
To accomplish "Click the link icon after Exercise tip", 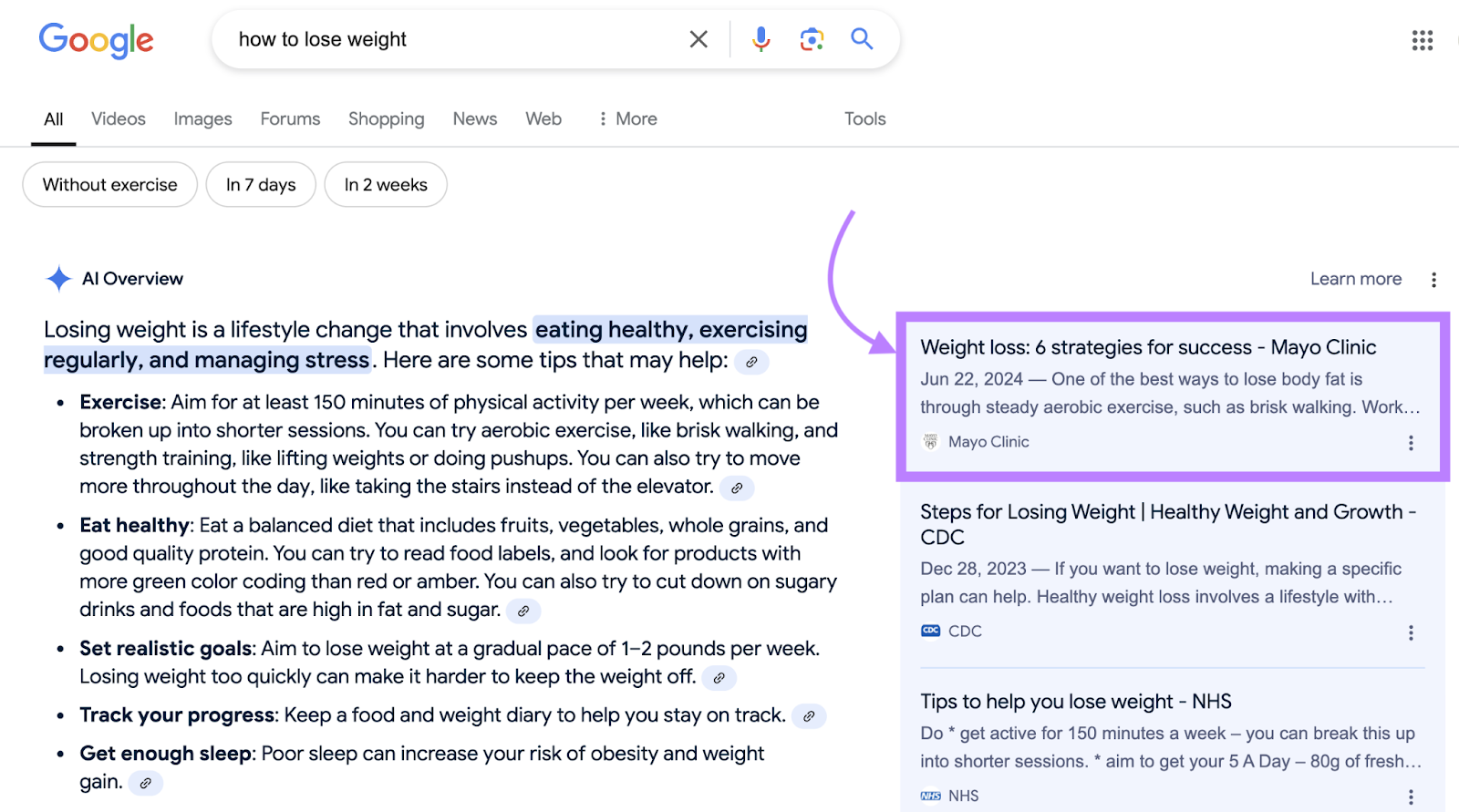I will tap(737, 488).
